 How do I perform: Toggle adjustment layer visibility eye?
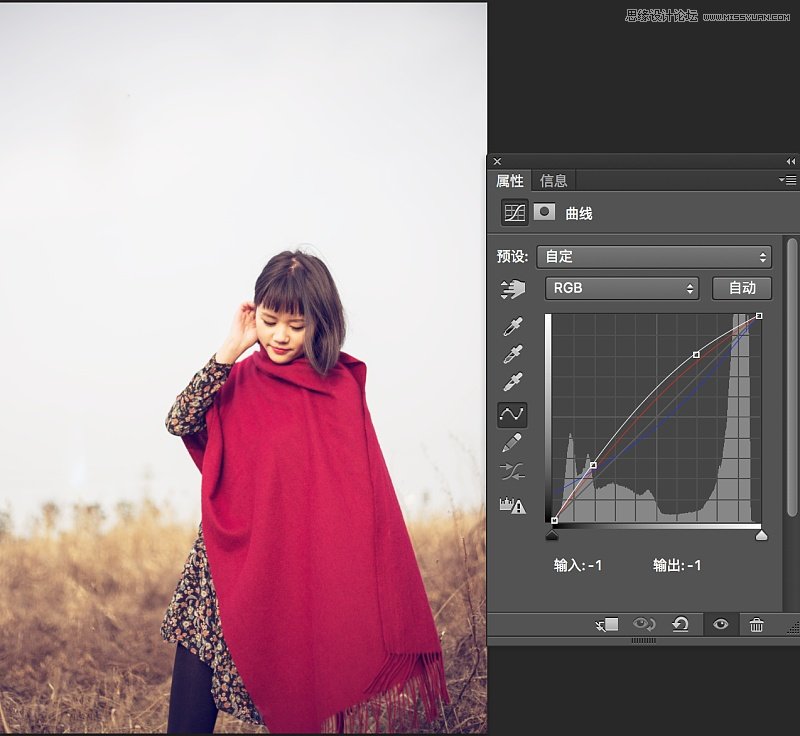pyautogui.click(x=720, y=624)
